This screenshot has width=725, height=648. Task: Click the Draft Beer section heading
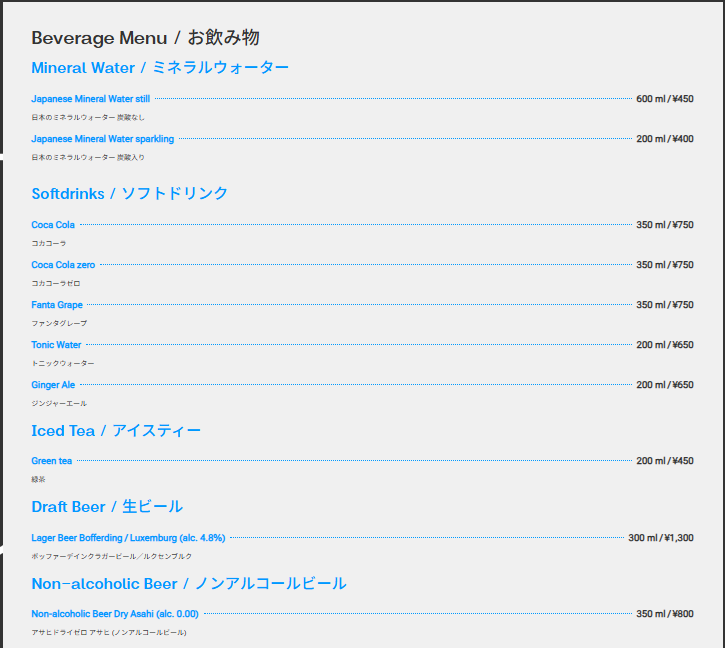tap(107, 507)
